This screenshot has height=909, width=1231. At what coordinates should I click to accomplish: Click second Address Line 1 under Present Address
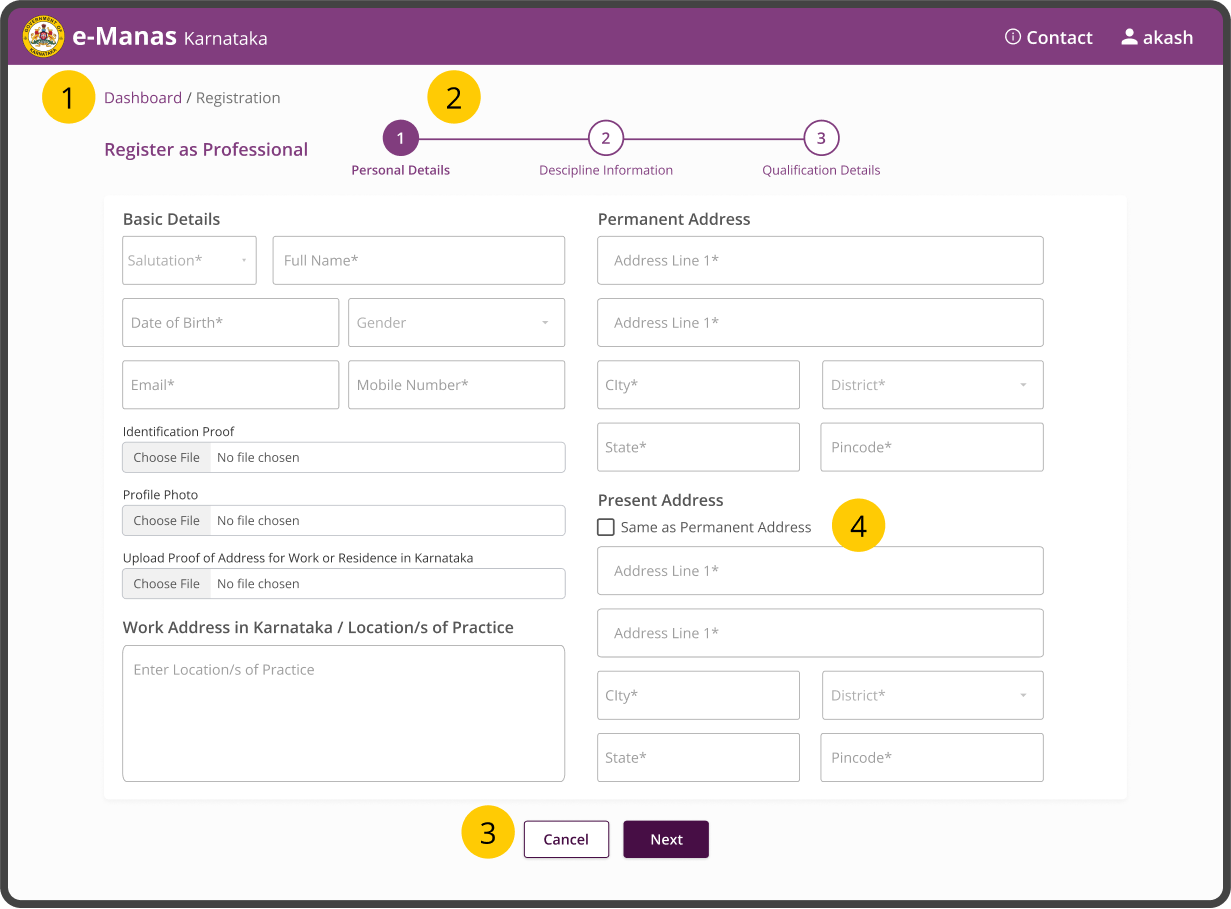click(820, 633)
